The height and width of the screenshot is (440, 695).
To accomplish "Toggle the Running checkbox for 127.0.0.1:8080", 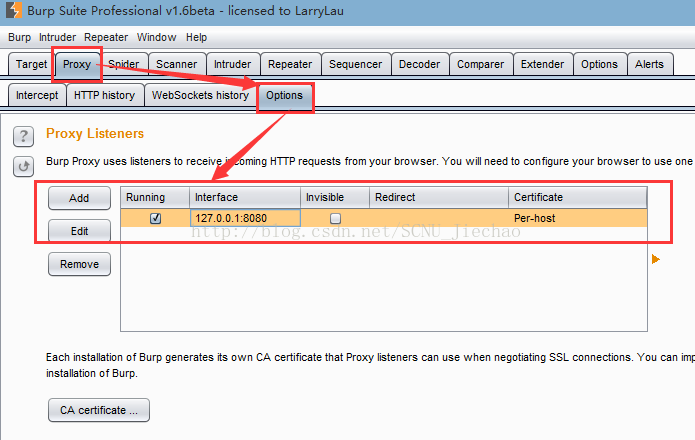I will click(155, 218).
